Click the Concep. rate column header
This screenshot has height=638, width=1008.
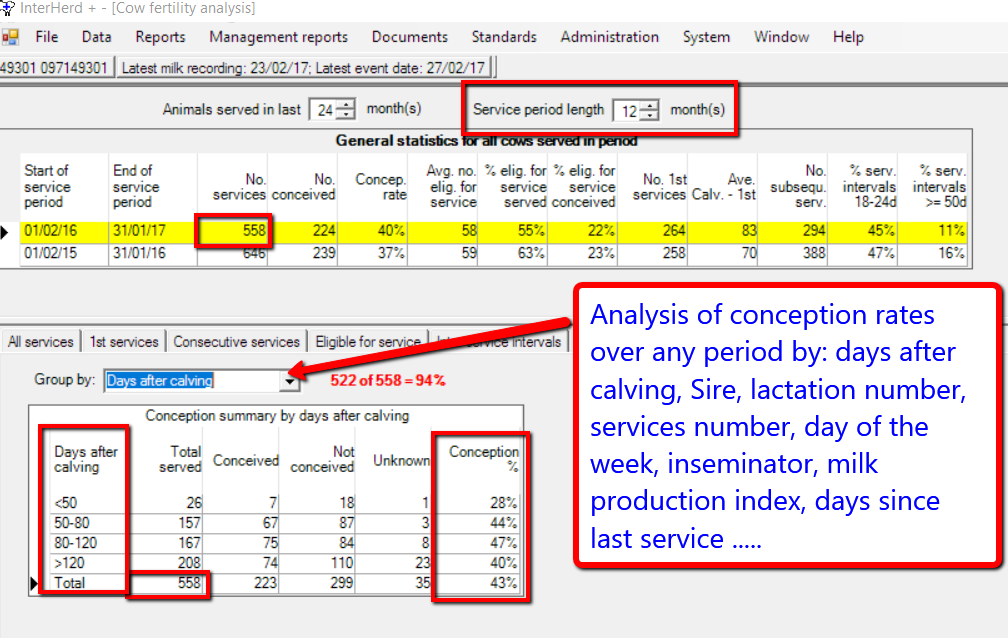[x=373, y=187]
